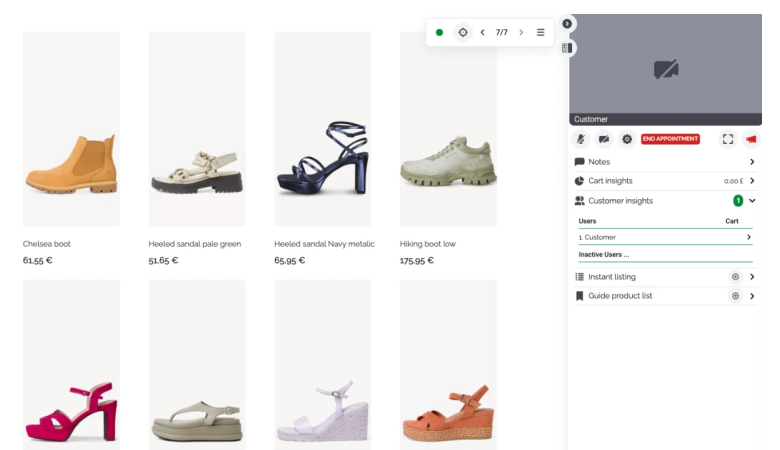The height and width of the screenshot is (450, 780).
Task: Click the 175.95 € price
Action: tap(417, 261)
